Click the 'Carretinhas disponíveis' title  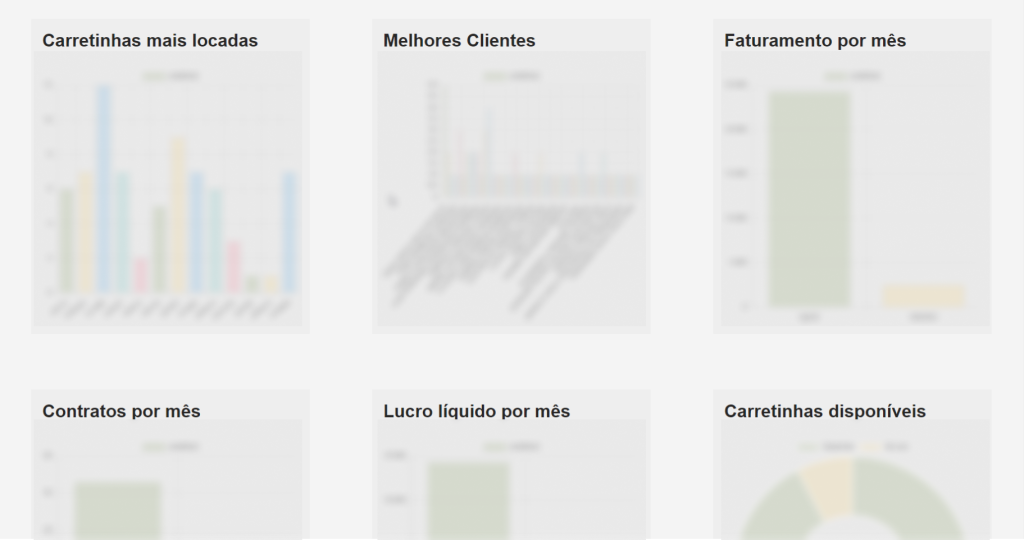coord(825,411)
